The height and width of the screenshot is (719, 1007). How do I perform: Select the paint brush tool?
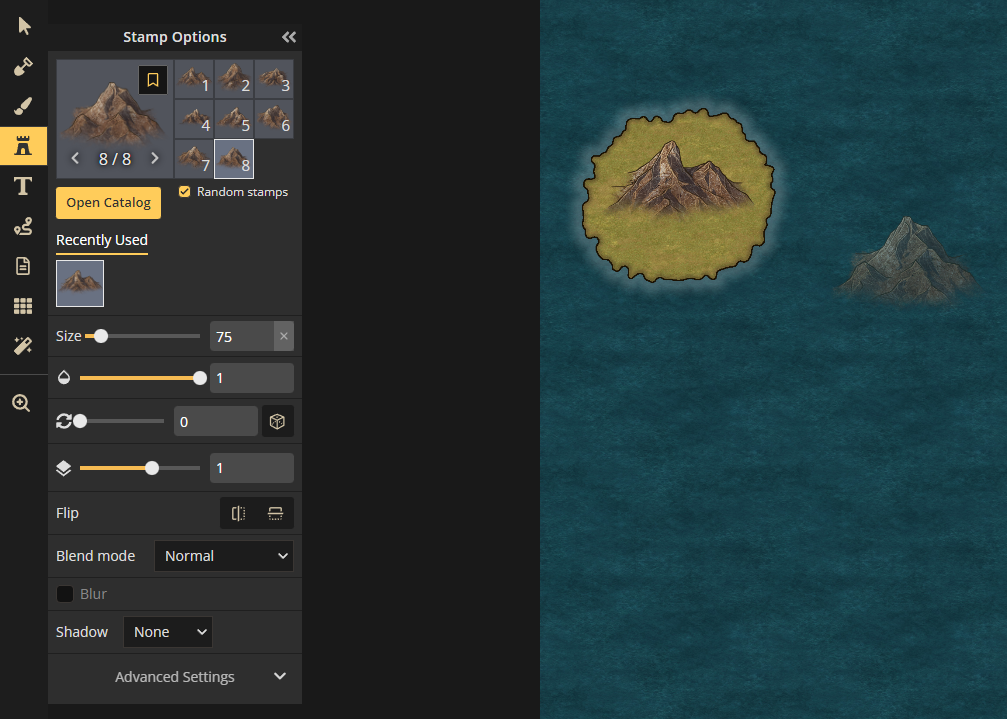[x=23, y=106]
